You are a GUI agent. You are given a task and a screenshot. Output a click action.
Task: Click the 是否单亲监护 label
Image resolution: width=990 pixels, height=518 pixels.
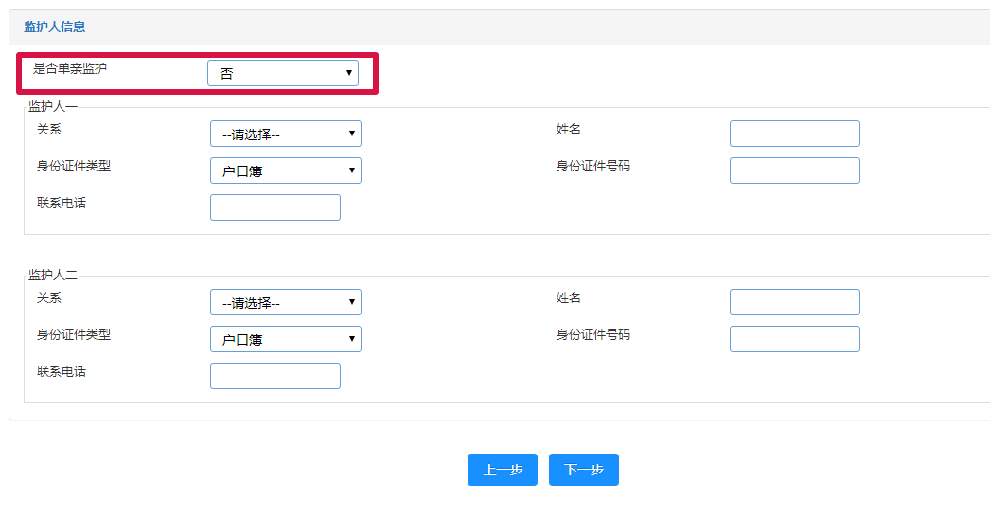(x=70, y=68)
